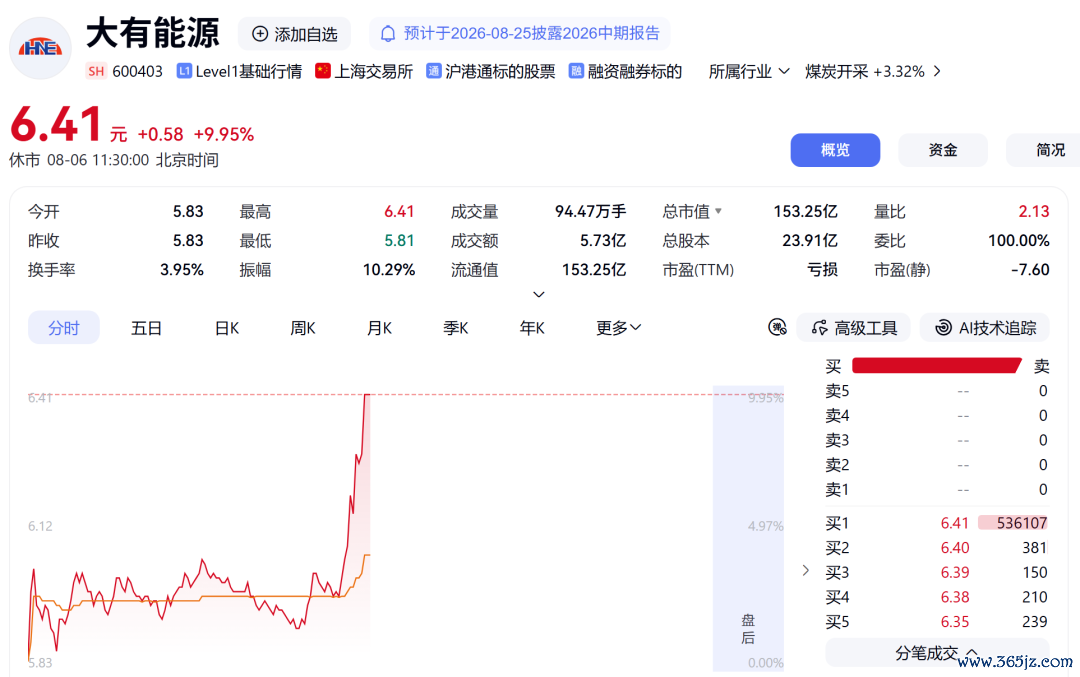Click the 6.41 current price
This screenshot has height=677, width=1080.
tap(56, 125)
